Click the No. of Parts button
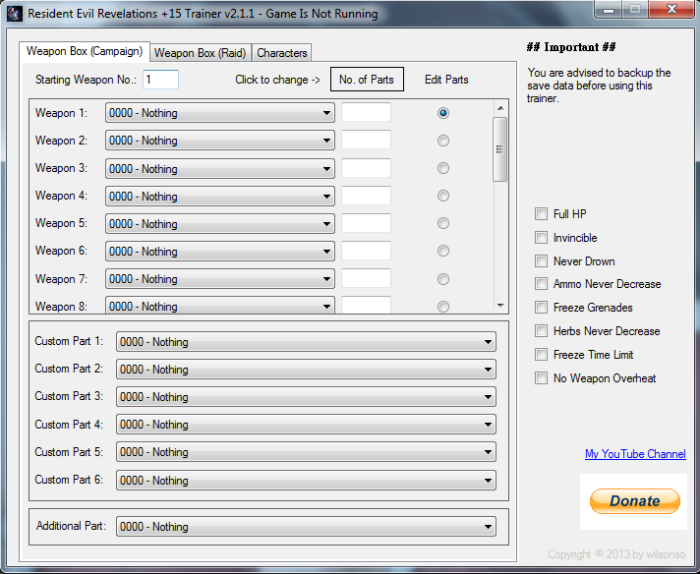This screenshot has width=700, height=574. coord(367,79)
